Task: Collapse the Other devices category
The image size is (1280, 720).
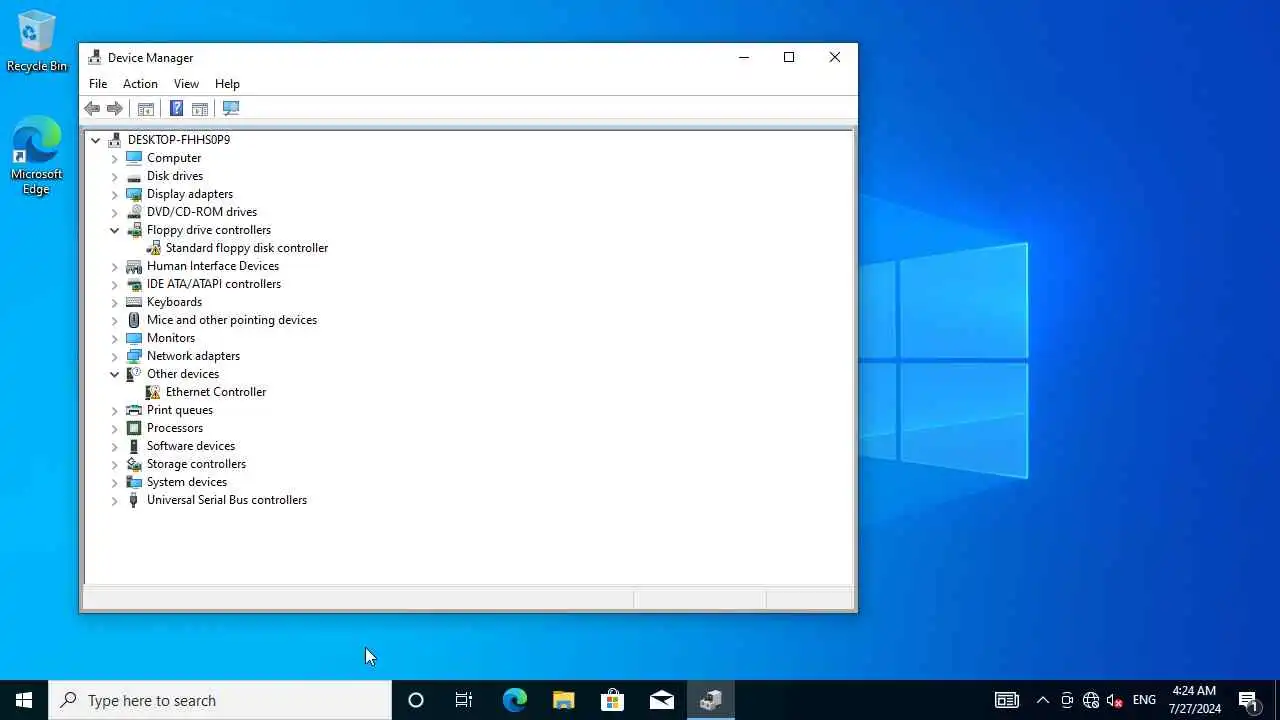Action: [x=114, y=374]
